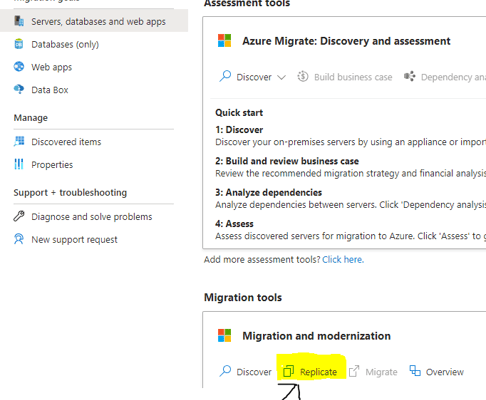Screen dimensions: 486x400
Task: Click the Data Box cloud icon
Action: [19, 89]
